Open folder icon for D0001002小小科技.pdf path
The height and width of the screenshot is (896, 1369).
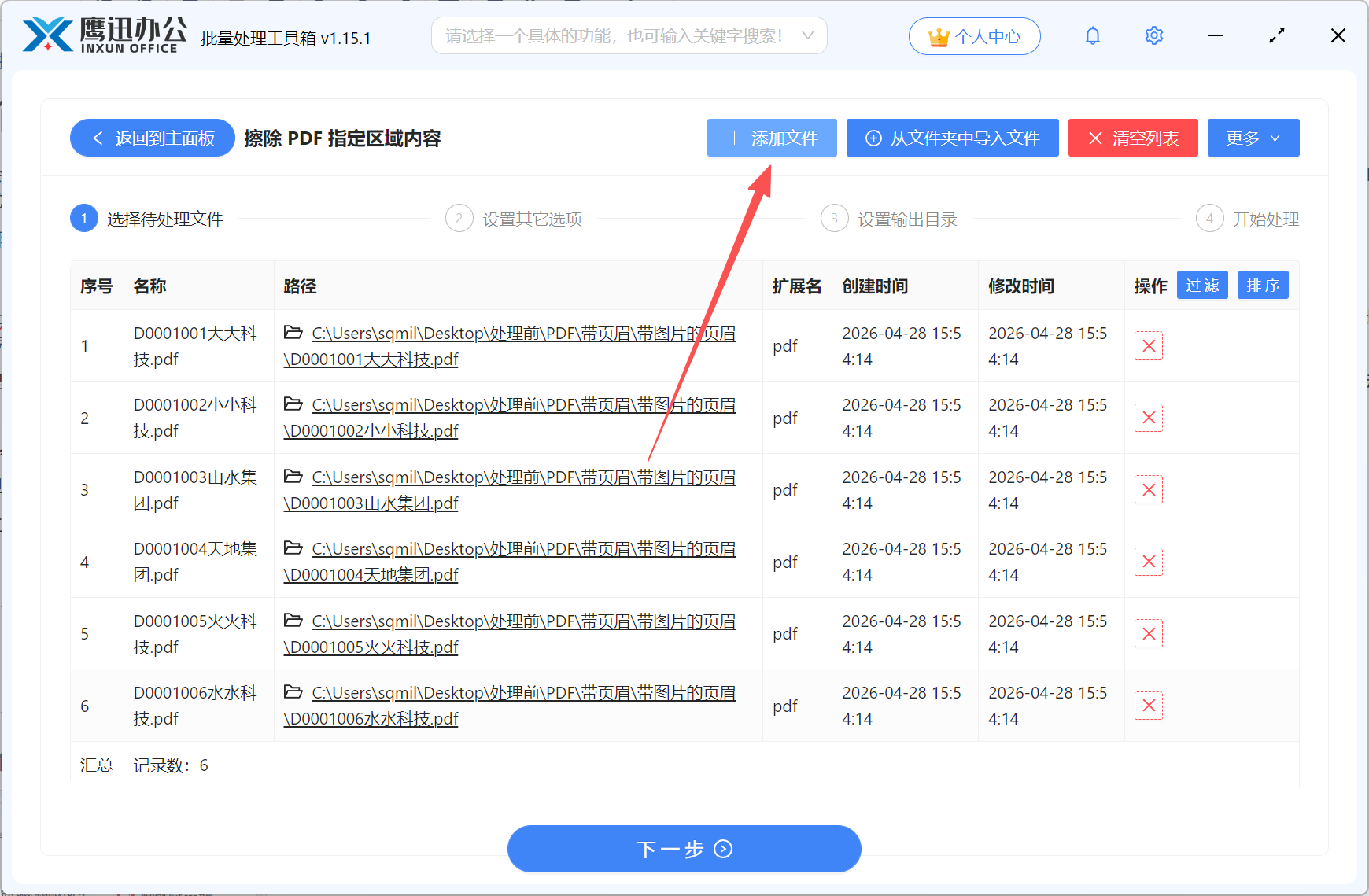coord(293,404)
